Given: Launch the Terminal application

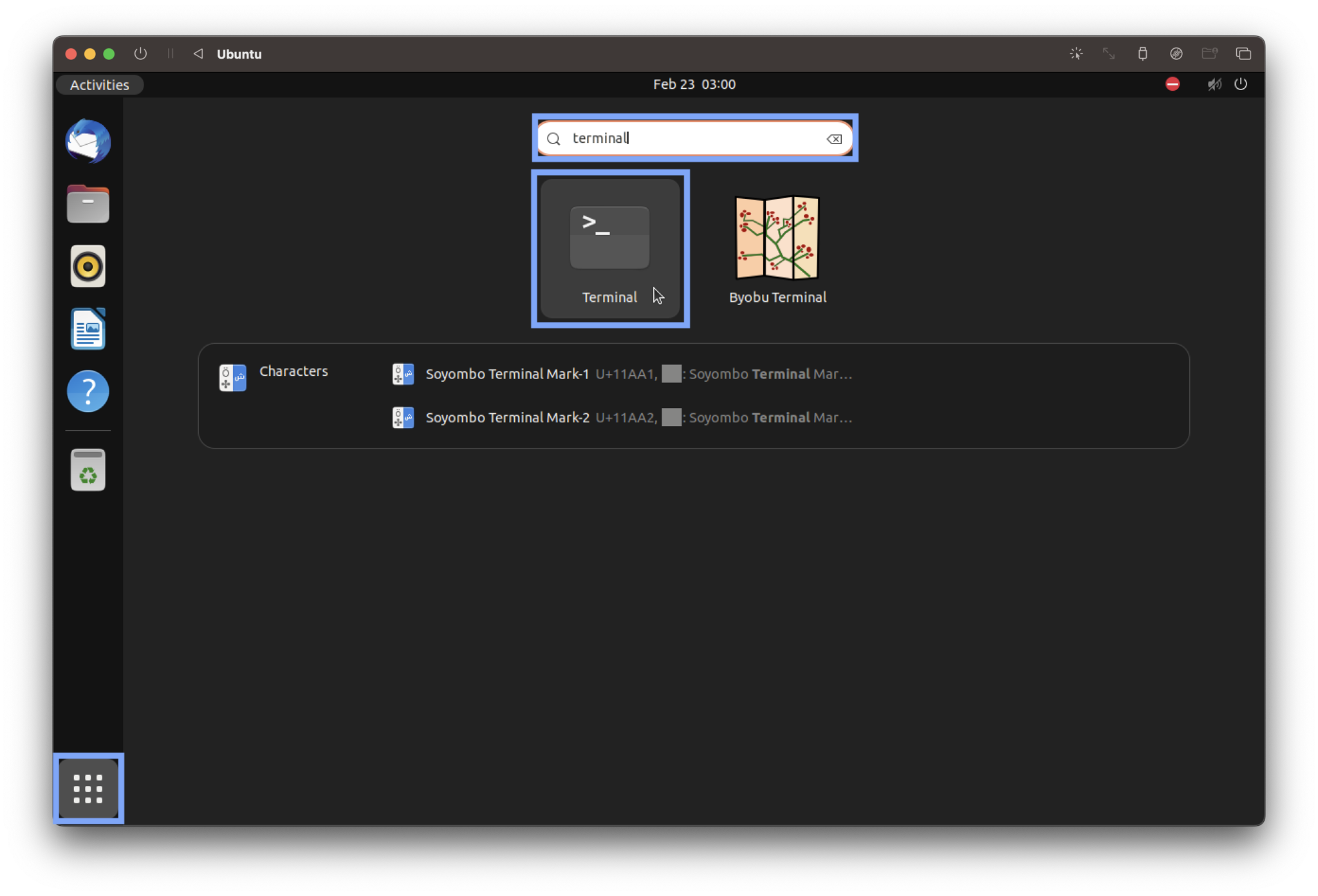Looking at the screenshot, I should 609,245.
